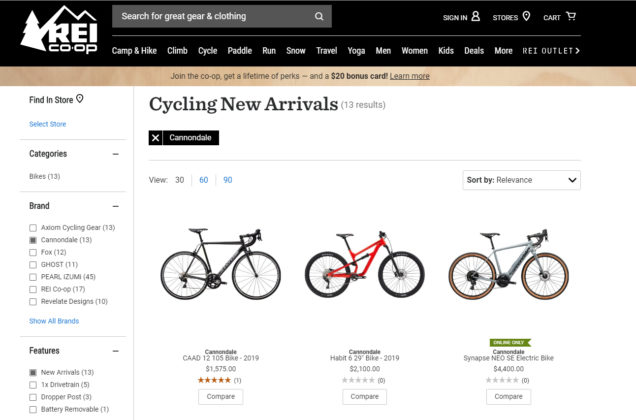The height and width of the screenshot is (420, 636).
Task: Click Compare under Habit 6 bike
Action: pyautogui.click(x=364, y=396)
